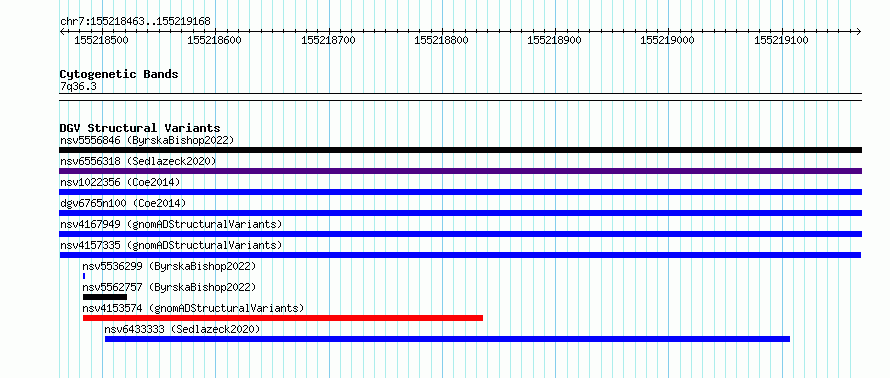Click the blue nsv1022356 variant bar
Viewport: 890px width, 378px height.
460,192
